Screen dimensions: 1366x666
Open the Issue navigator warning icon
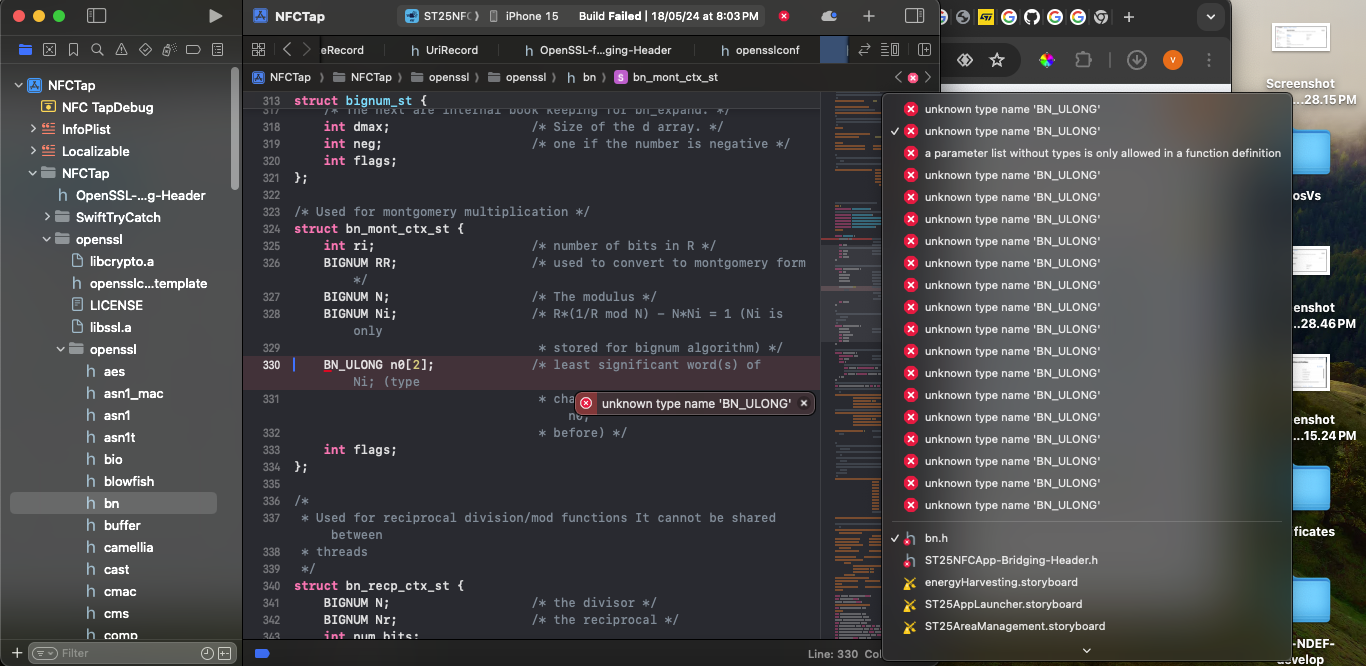click(x=121, y=48)
